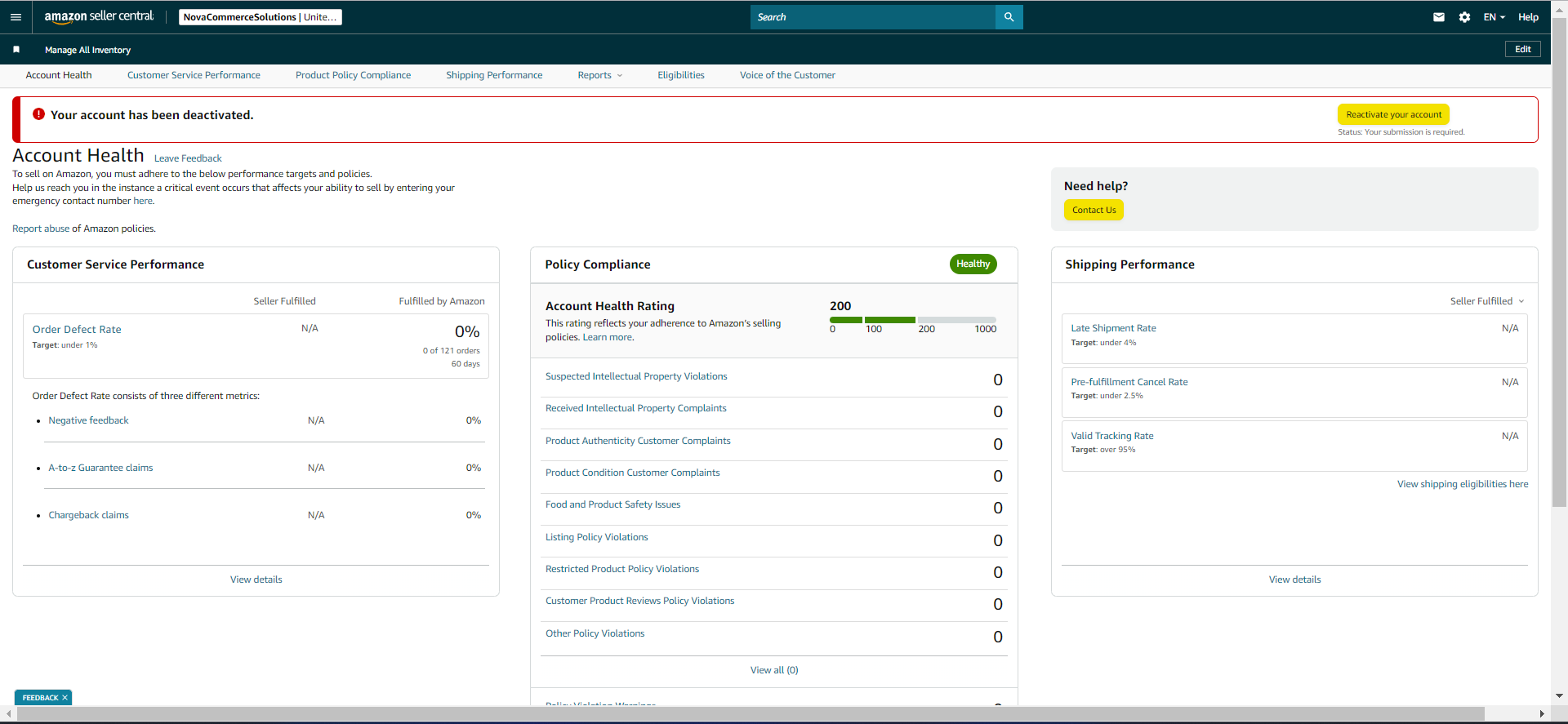Open the Order Defect Rate link

pyautogui.click(x=77, y=330)
